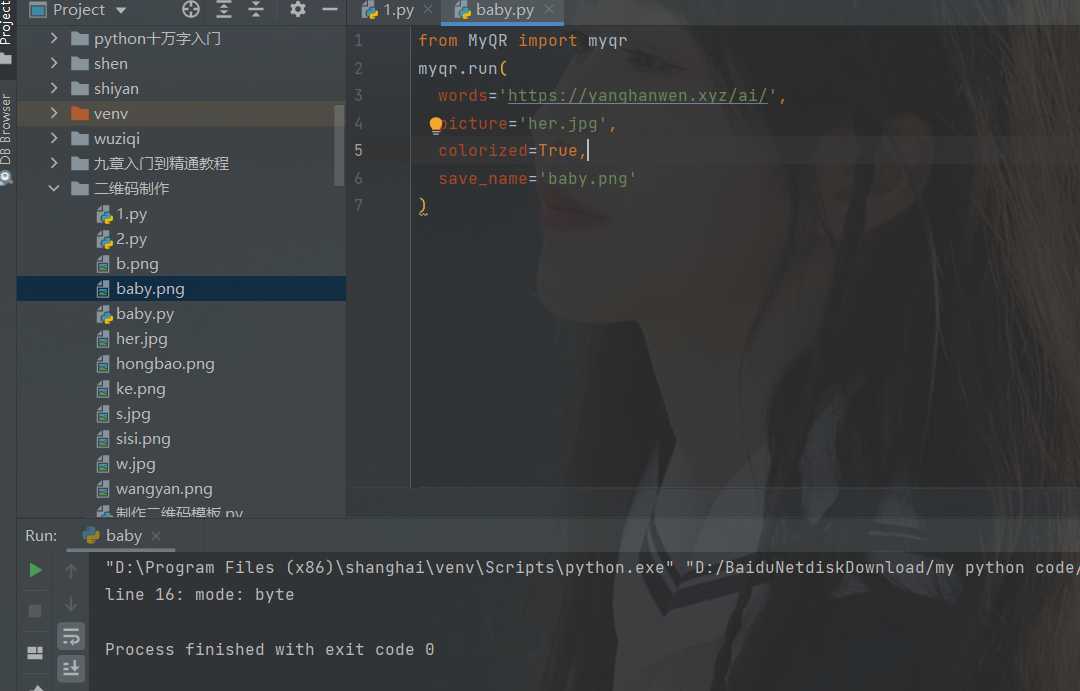Click the project tree vertical scrollbar
This screenshot has width=1080, height=691.
[x=338, y=145]
